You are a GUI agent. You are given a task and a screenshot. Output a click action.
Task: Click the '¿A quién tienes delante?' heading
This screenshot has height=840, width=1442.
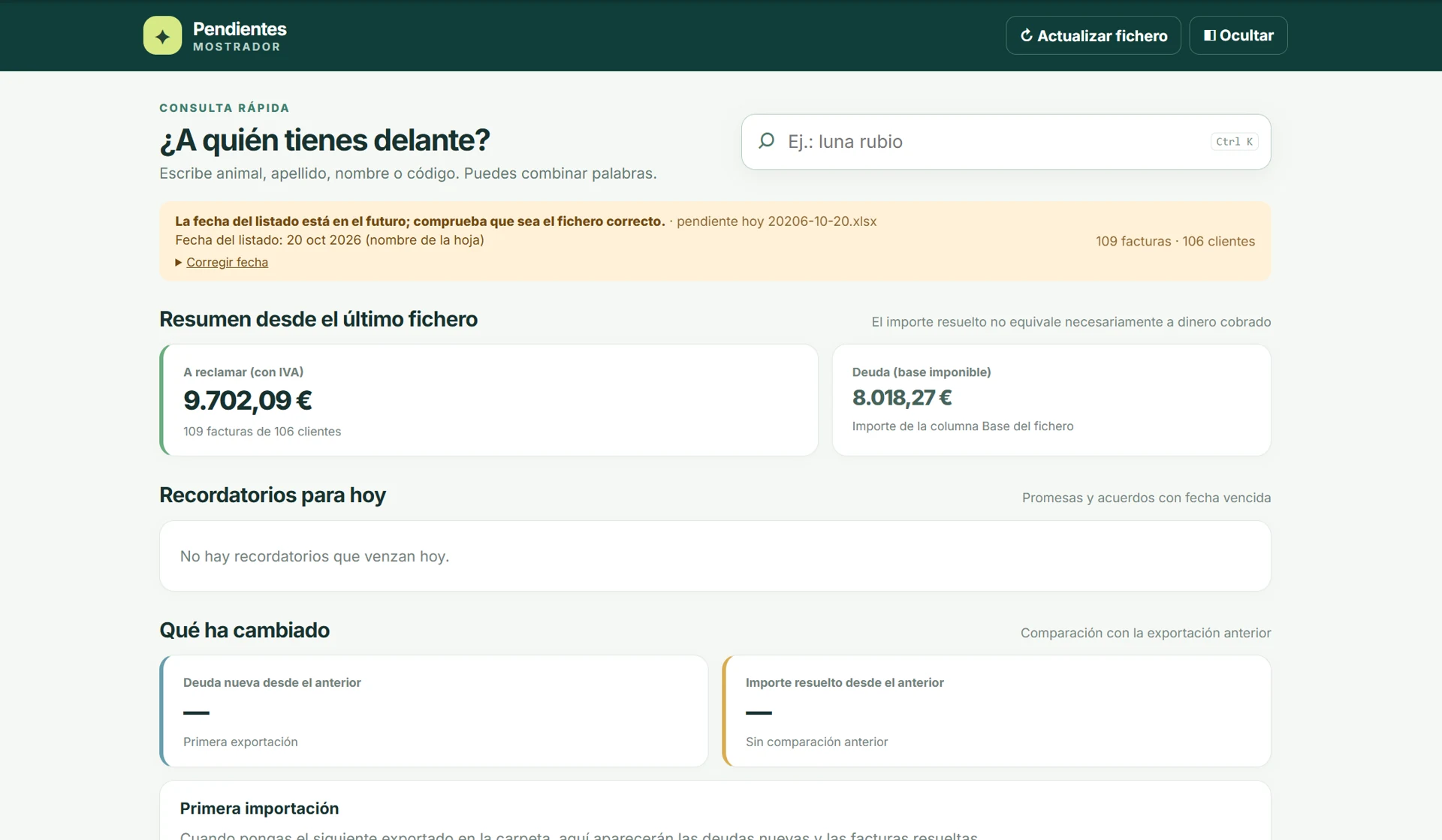click(324, 140)
